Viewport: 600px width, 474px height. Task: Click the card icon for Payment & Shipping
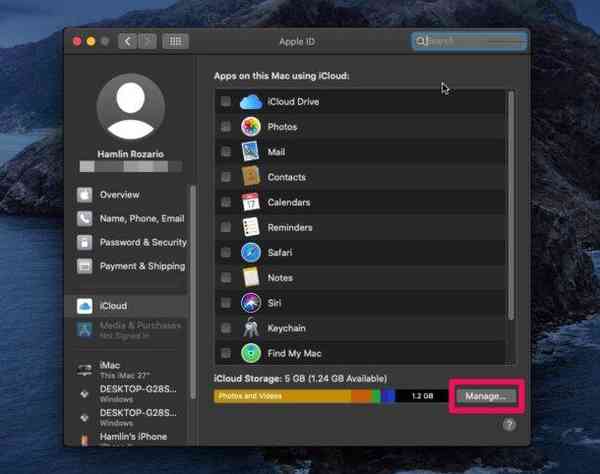(x=85, y=266)
